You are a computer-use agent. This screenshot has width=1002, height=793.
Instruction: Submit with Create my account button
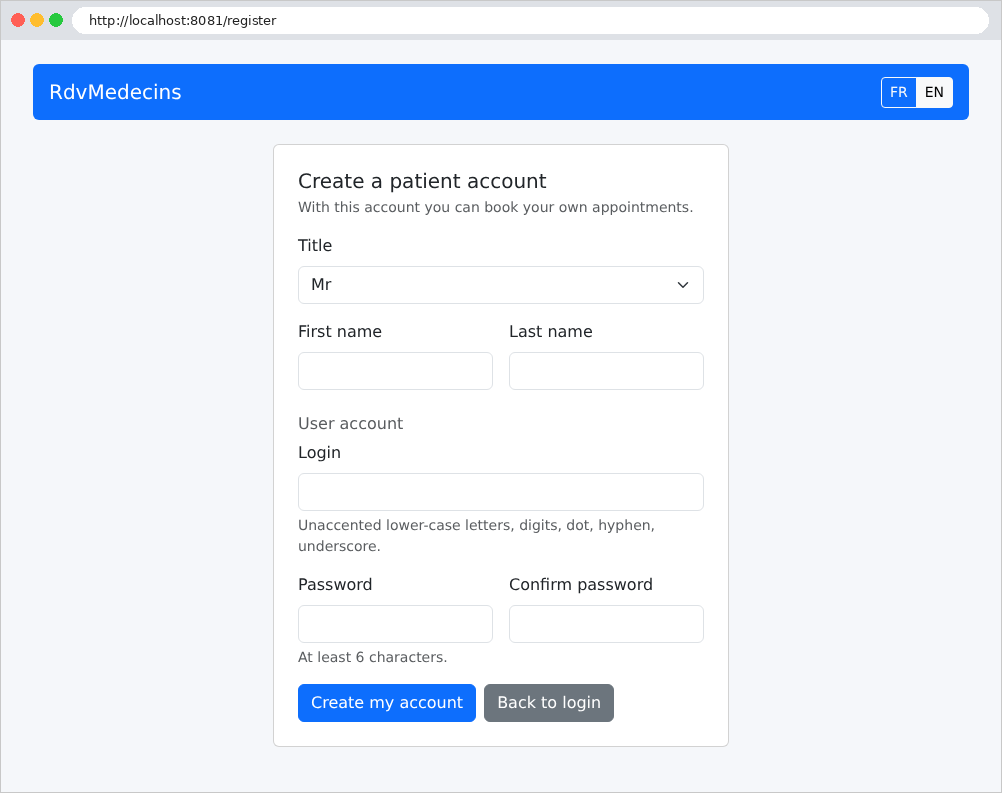pos(387,703)
